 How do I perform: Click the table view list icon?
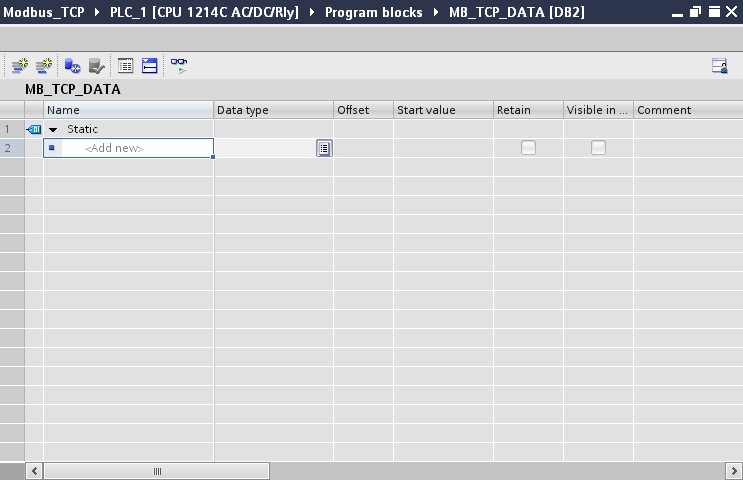coord(126,65)
